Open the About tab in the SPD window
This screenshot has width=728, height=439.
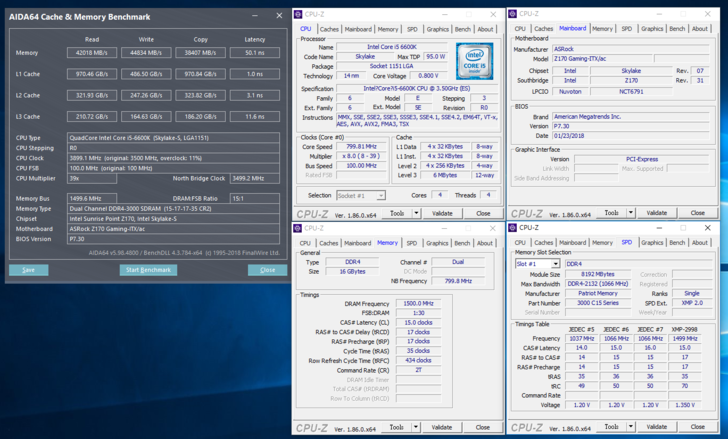point(699,243)
